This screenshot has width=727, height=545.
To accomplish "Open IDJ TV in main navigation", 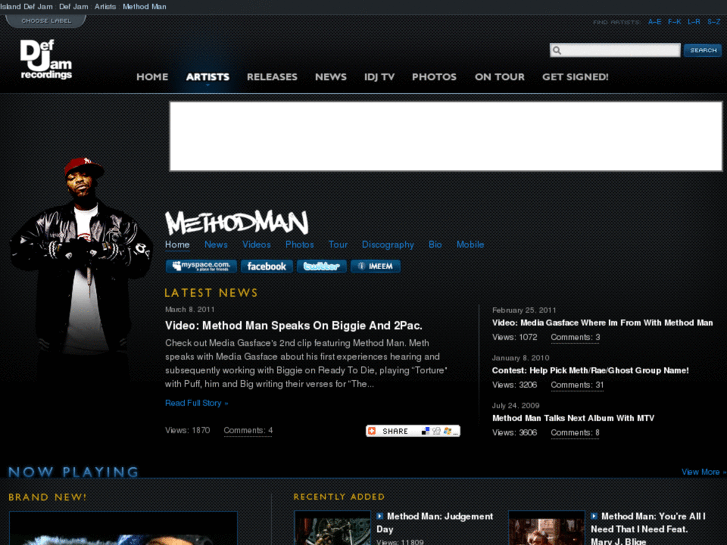I will [379, 77].
